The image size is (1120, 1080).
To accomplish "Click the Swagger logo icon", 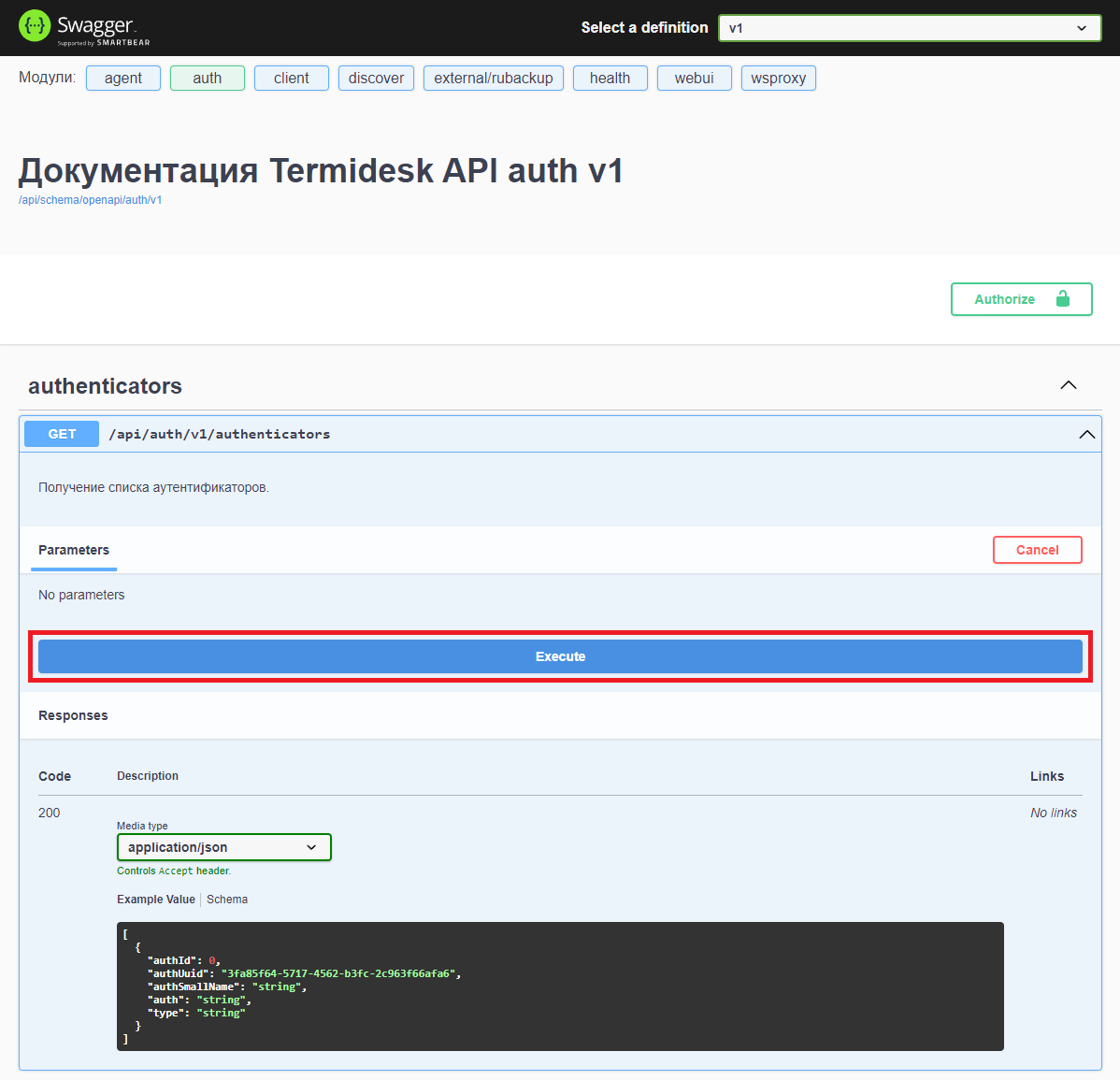I will click(x=35, y=27).
